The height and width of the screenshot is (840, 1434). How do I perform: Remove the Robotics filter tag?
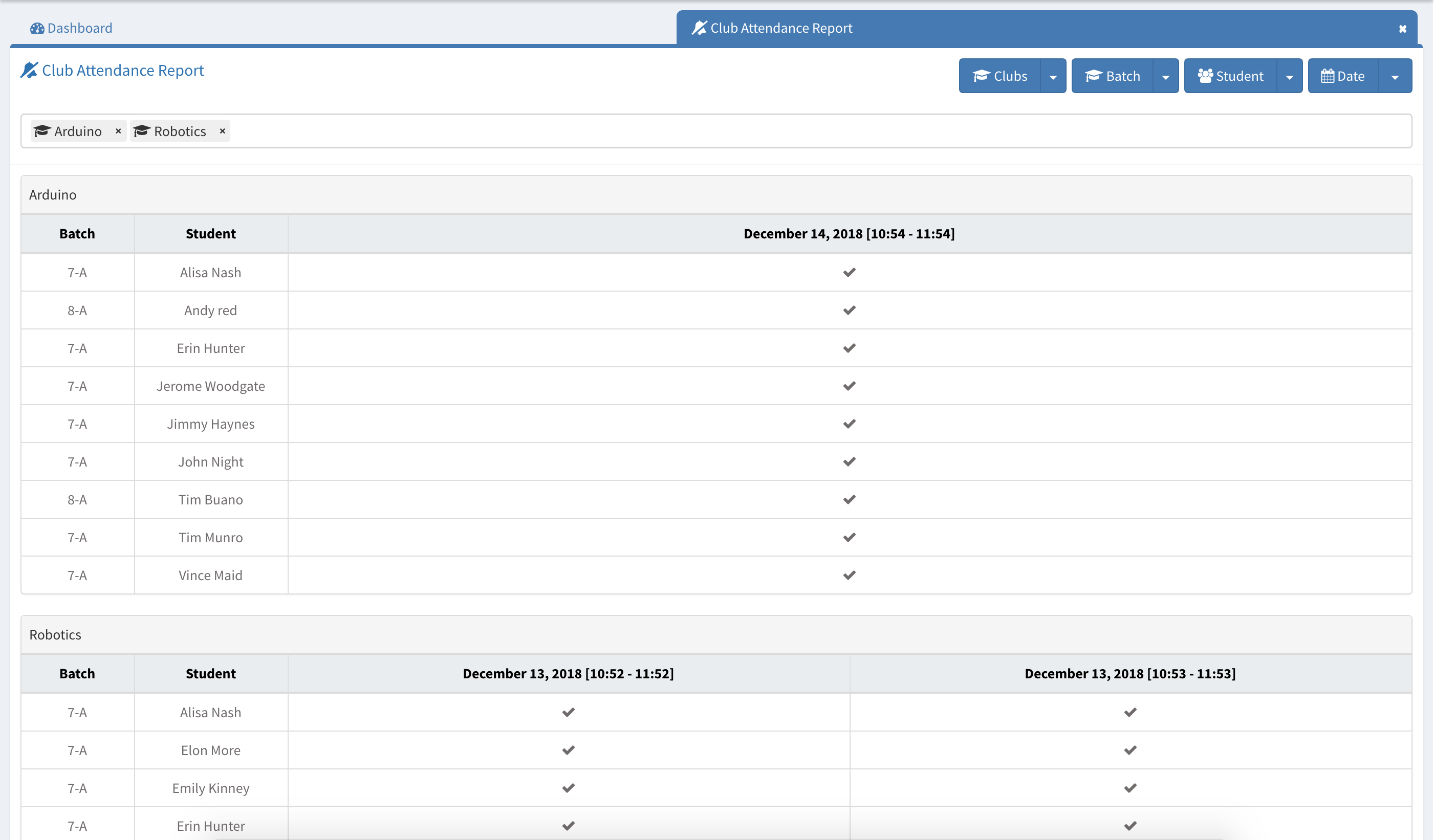coord(223,131)
